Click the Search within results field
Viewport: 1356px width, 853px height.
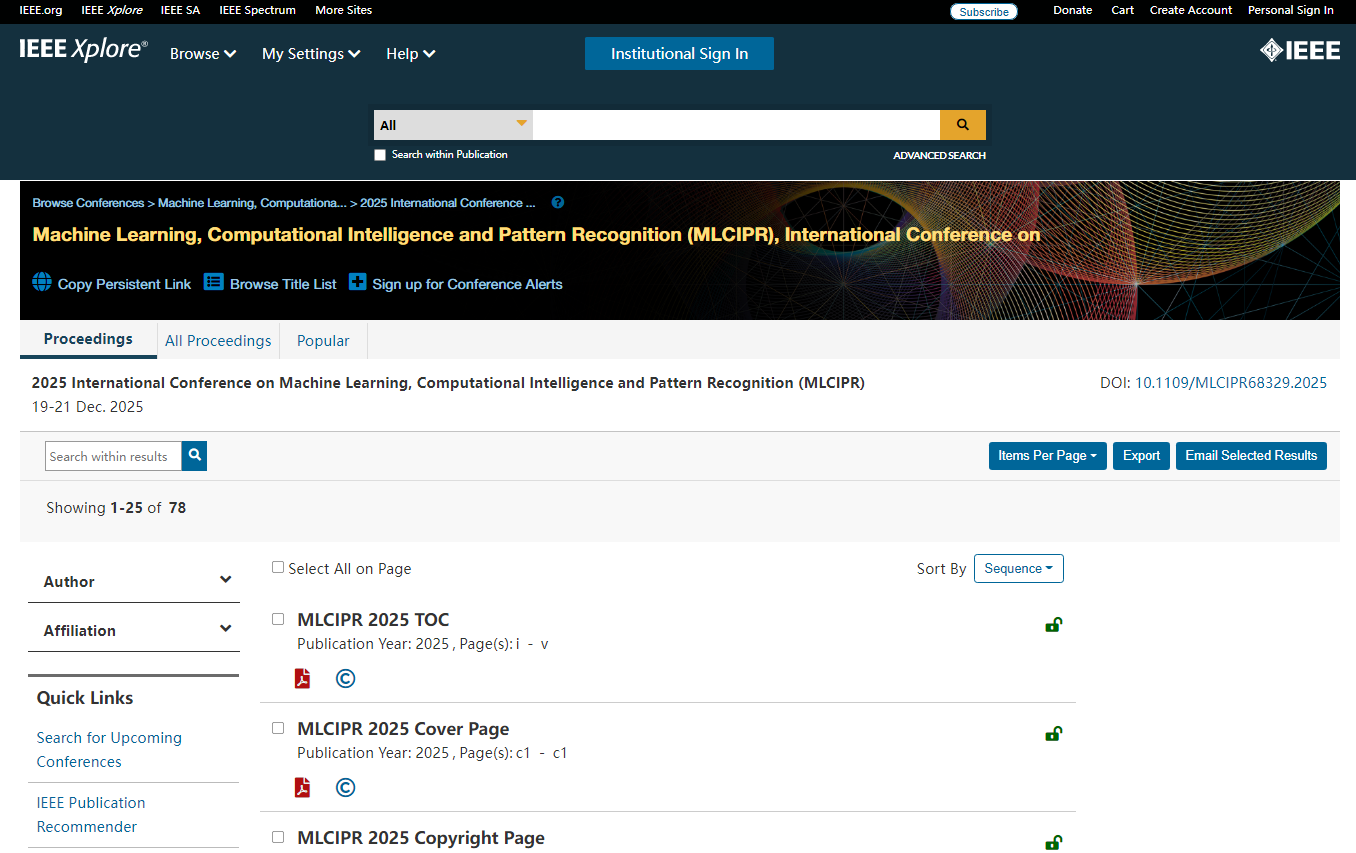click(x=113, y=456)
